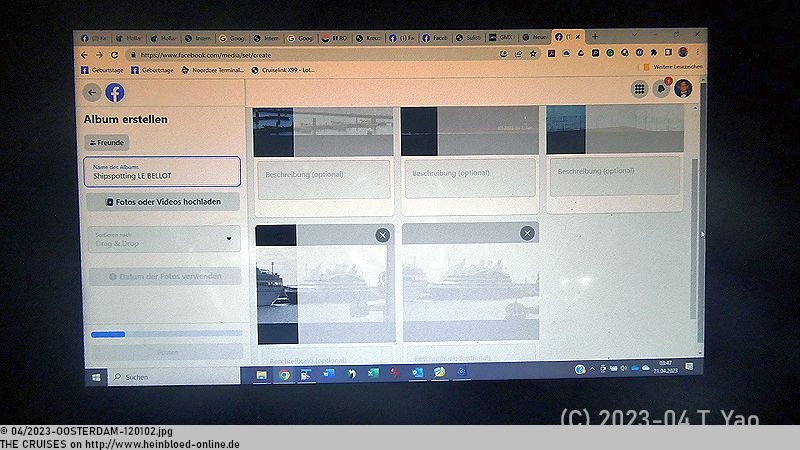Image resolution: width=800 pixels, height=450 pixels.
Task: Bookmark this page with the star icon
Action: point(533,54)
